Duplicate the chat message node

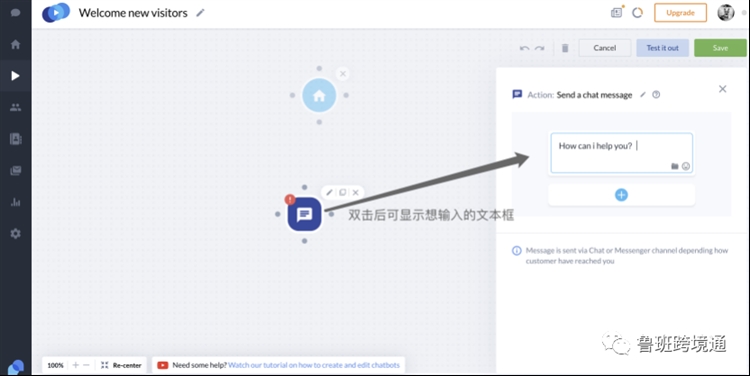(x=342, y=192)
